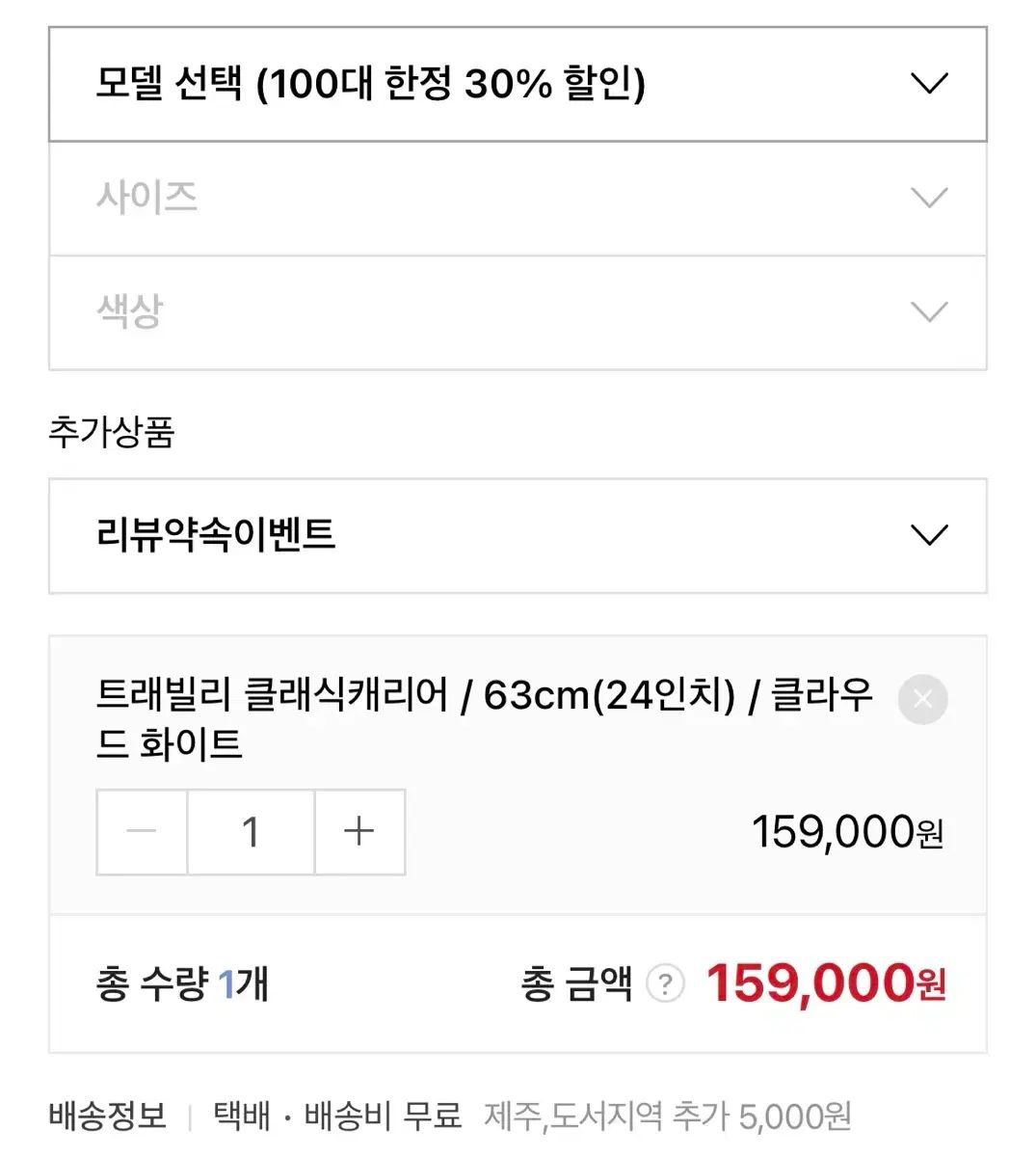This screenshot has height=1157, width=1036.
Task: Remove the 트래빌리 클래식캐리어 selected item
Action: coord(922,699)
